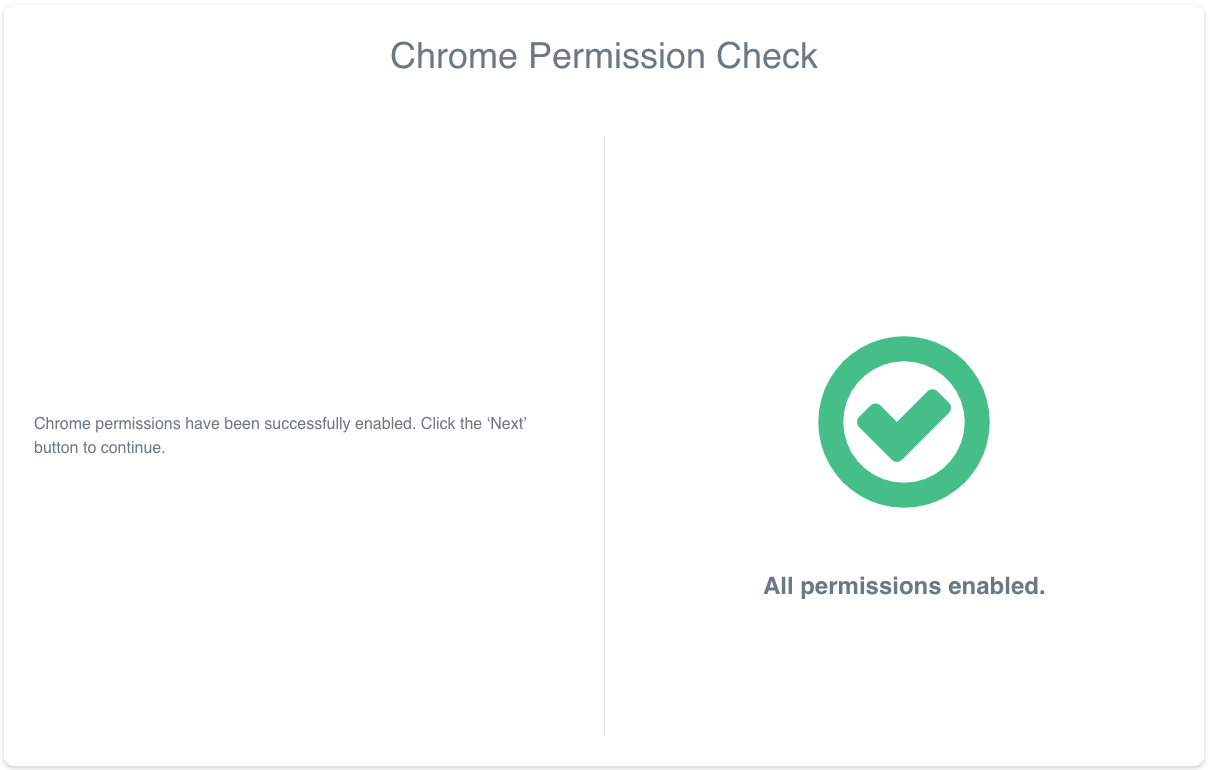Click 'Chrome permissions have been successfully enabled' sentence
The image size is (1210, 770).
coord(224,424)
